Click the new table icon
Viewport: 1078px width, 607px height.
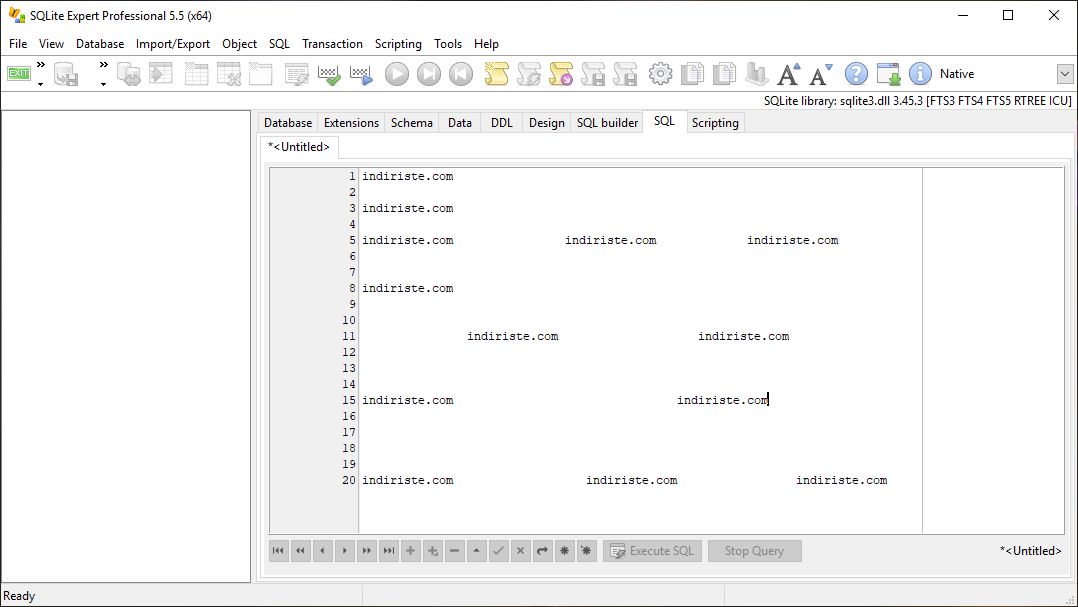point(196,74)
